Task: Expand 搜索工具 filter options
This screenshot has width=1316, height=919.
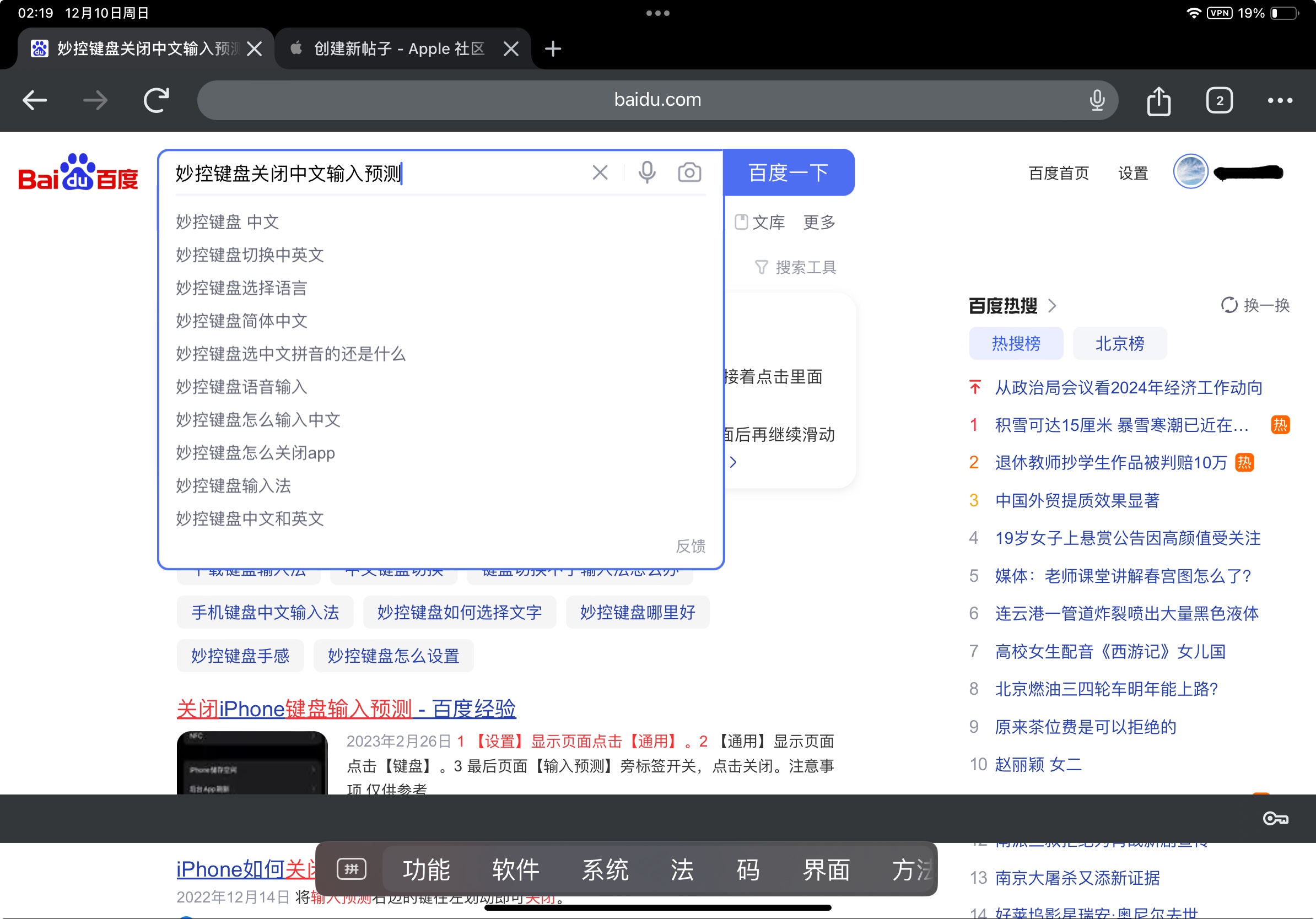Action: pyautogui.click(x=796, y=267)
